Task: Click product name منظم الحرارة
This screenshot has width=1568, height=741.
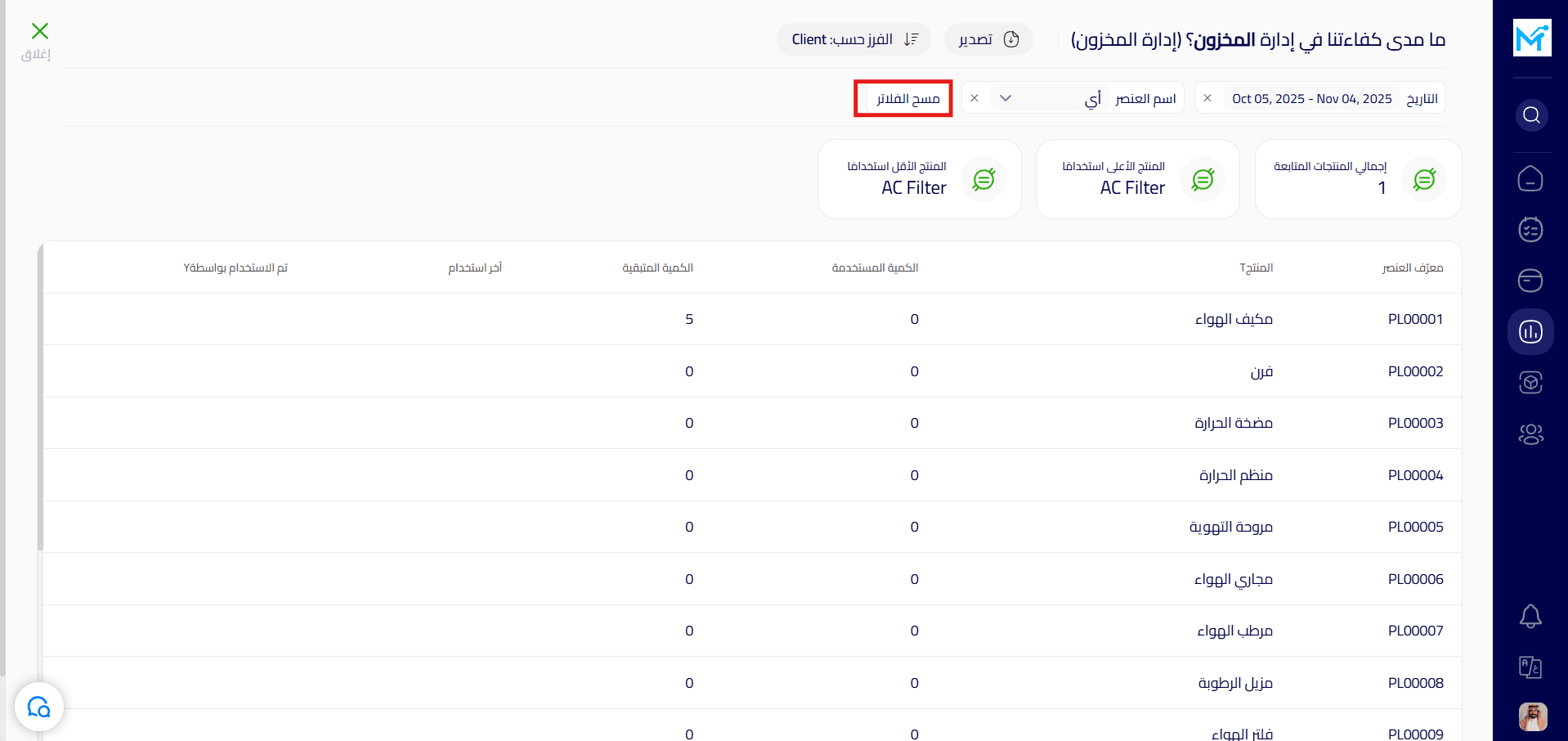Action: (1236, 475)
